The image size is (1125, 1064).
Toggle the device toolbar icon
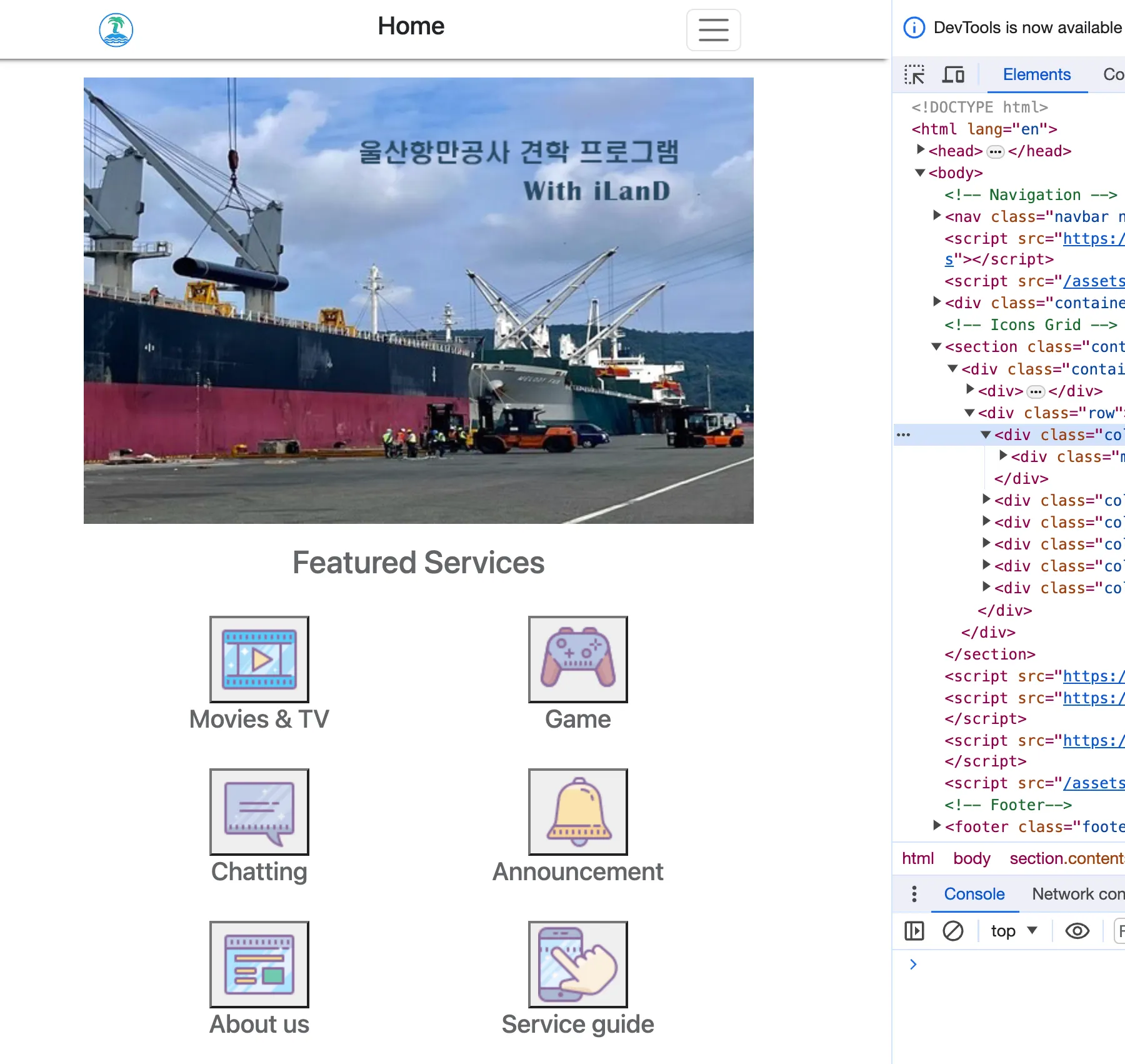pos(953,74)
